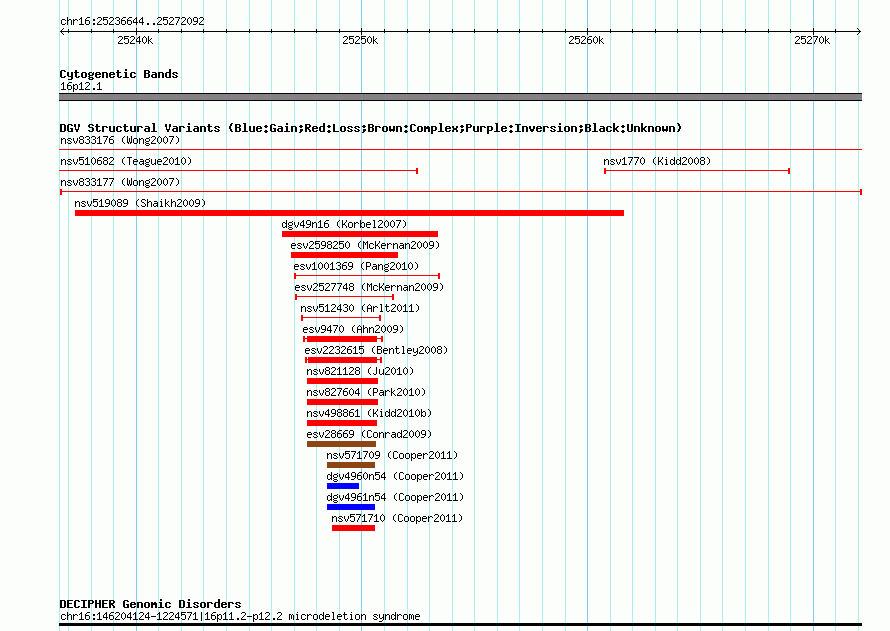Viewport: 890px width, 631px height.
Task: Open the 16p11.2-p12.2 microdeletion syndrome entry
Action: tap(240, 616)
